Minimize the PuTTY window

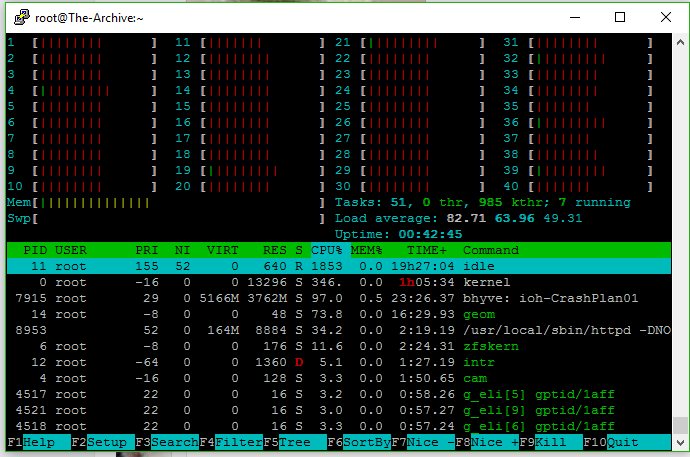pos(575,18)
